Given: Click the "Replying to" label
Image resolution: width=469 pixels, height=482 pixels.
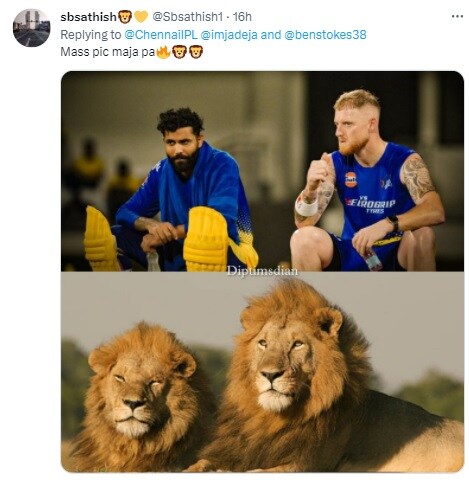Looking at the screenshot, I should (91, 35).
